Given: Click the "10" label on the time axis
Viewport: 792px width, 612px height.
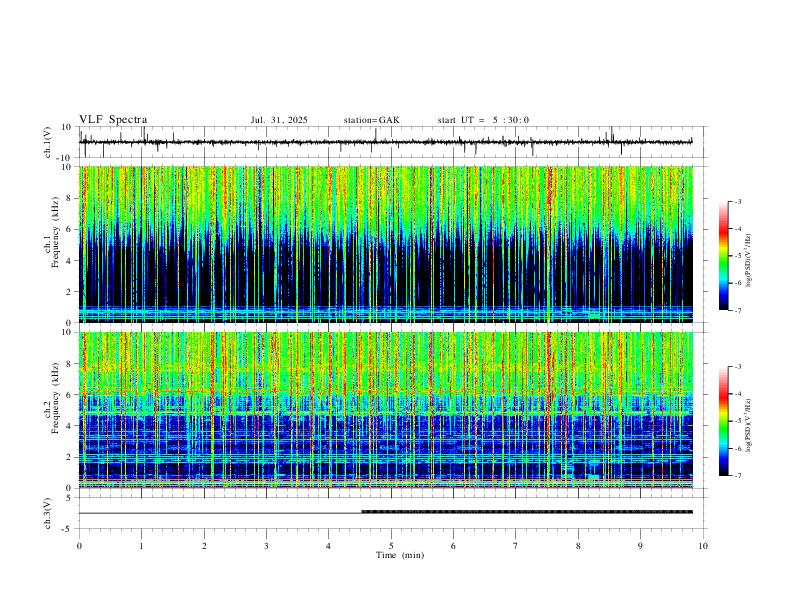Looking at the screenshot, I should [703, 546].
